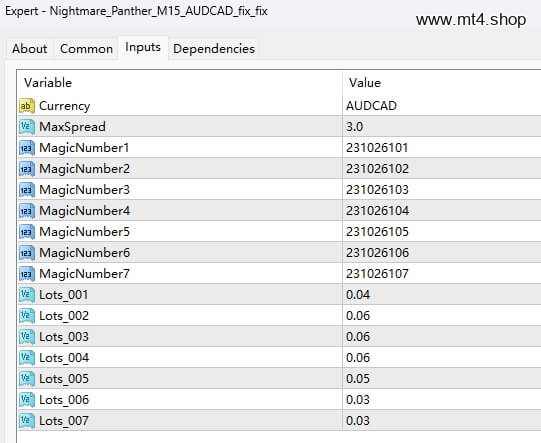The height and width of the screenshot is (443, 541).
Task: Click the double icon beside Lots_003
Action: click(x=27, y=337)
